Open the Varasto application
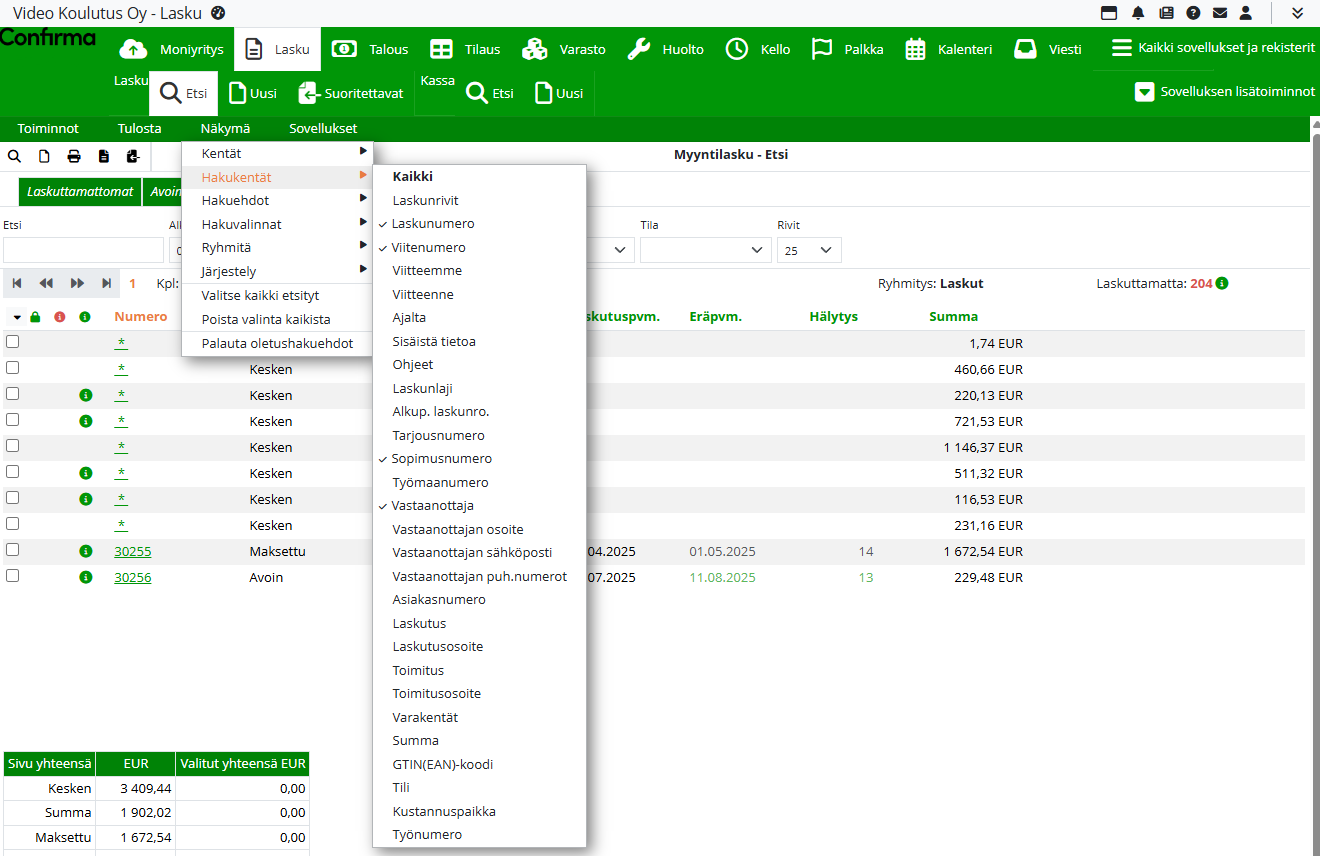Image resolution: width=1320 pixels, height=856 pixels. pos(564,49)
